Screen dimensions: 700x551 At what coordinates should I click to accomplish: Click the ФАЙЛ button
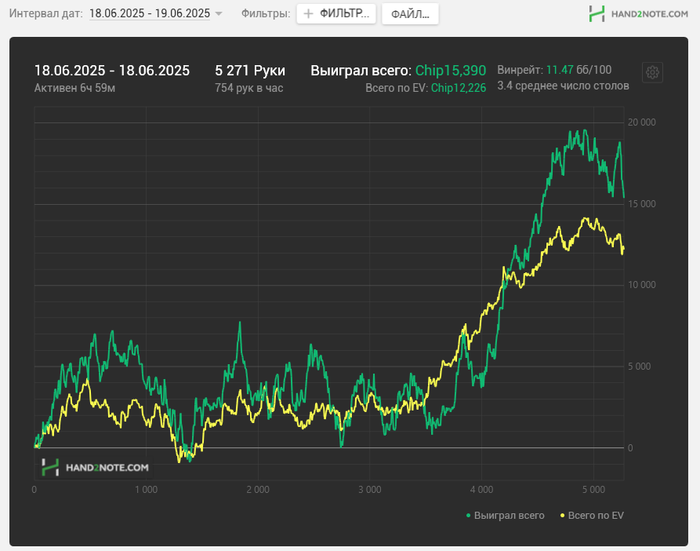click(x=410, y=14)
